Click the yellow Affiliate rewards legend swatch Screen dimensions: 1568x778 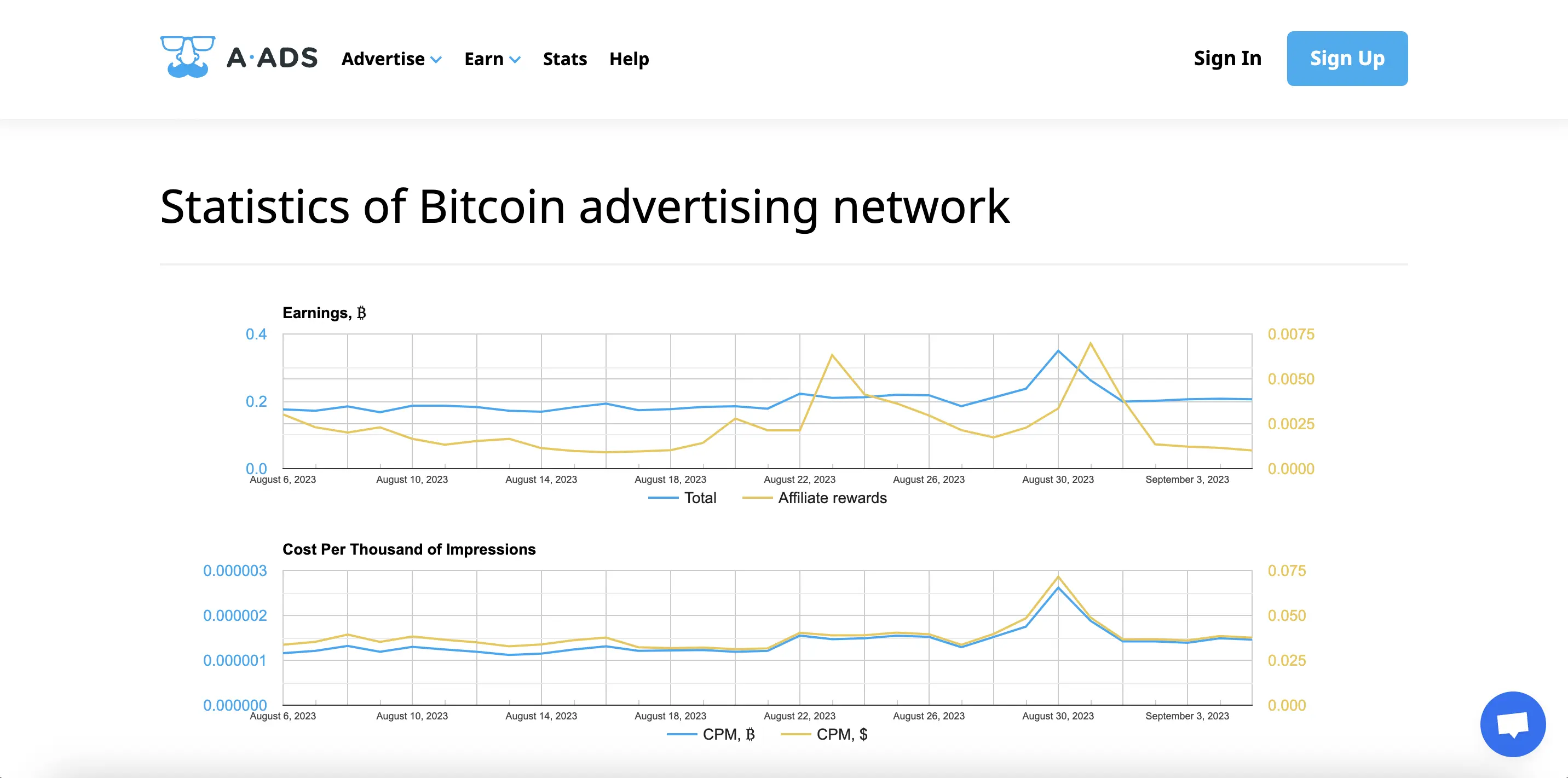(757, 498)
